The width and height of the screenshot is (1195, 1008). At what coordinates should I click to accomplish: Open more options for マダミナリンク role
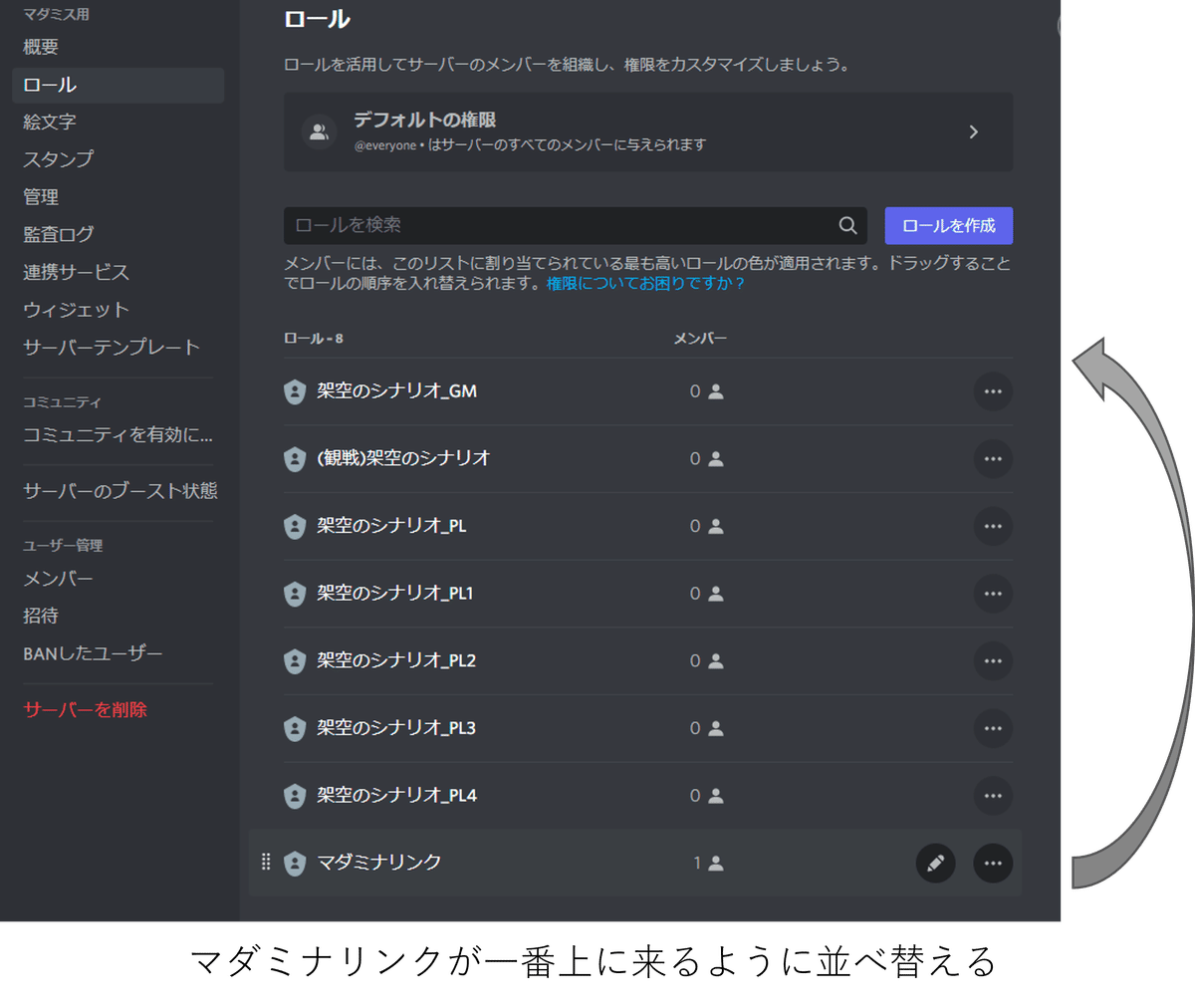pos(993,864)
